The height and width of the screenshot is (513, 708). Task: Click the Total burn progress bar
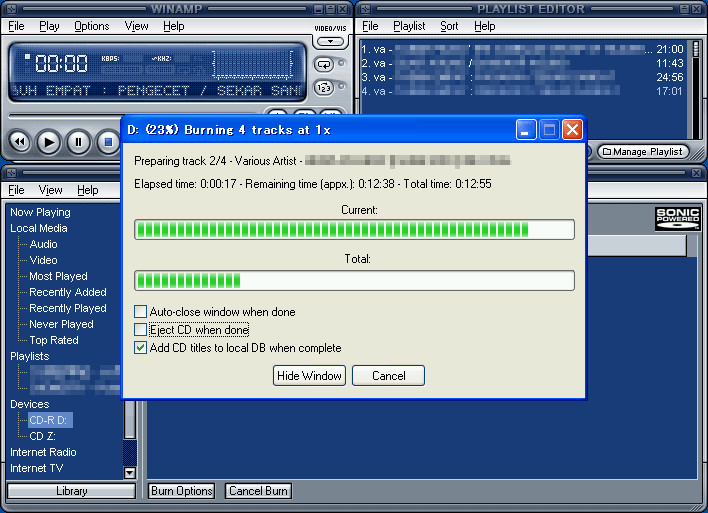(x=354, y=280)
